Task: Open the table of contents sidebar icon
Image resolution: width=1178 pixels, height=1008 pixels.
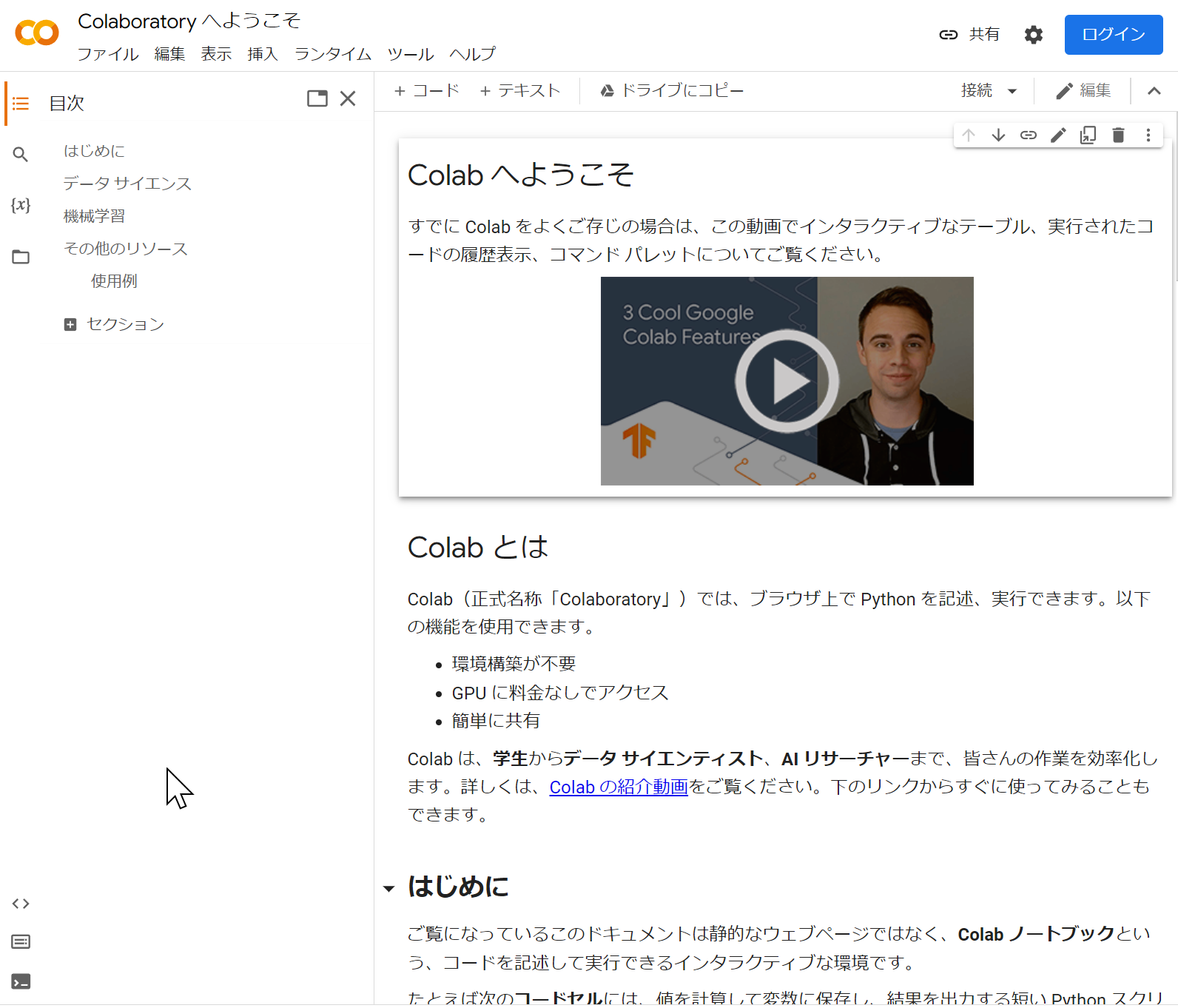Action: pos(21,104)
